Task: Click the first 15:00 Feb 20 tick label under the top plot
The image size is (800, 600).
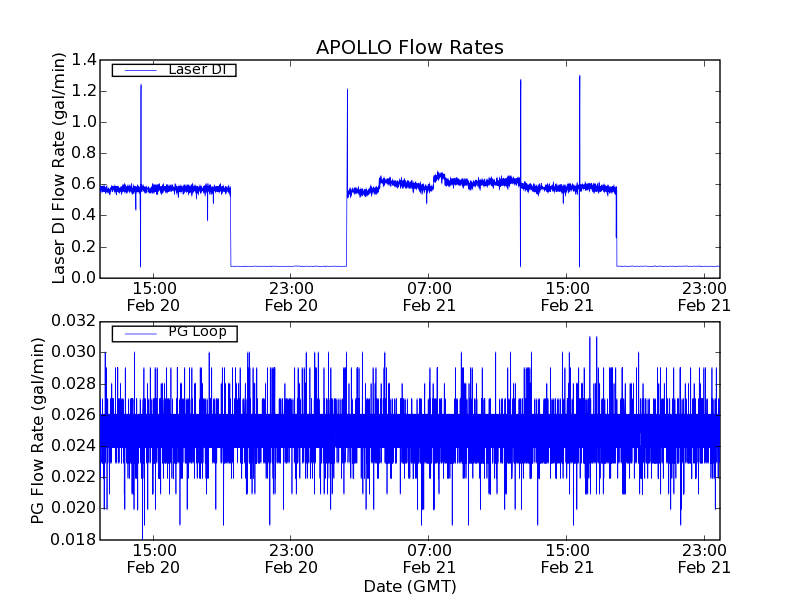Action: click(154, 296)
